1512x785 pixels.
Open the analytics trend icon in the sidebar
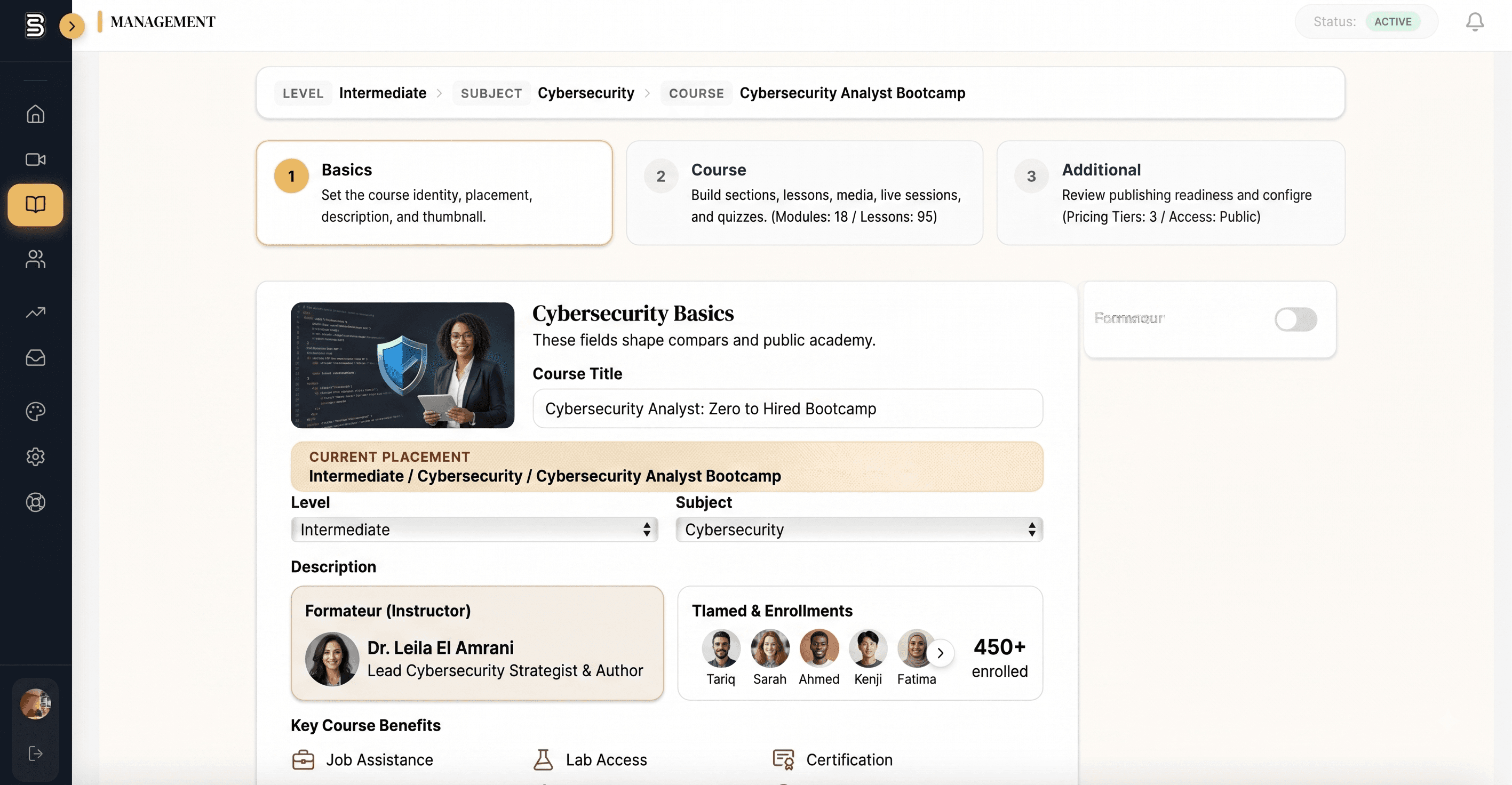[35, 312]
